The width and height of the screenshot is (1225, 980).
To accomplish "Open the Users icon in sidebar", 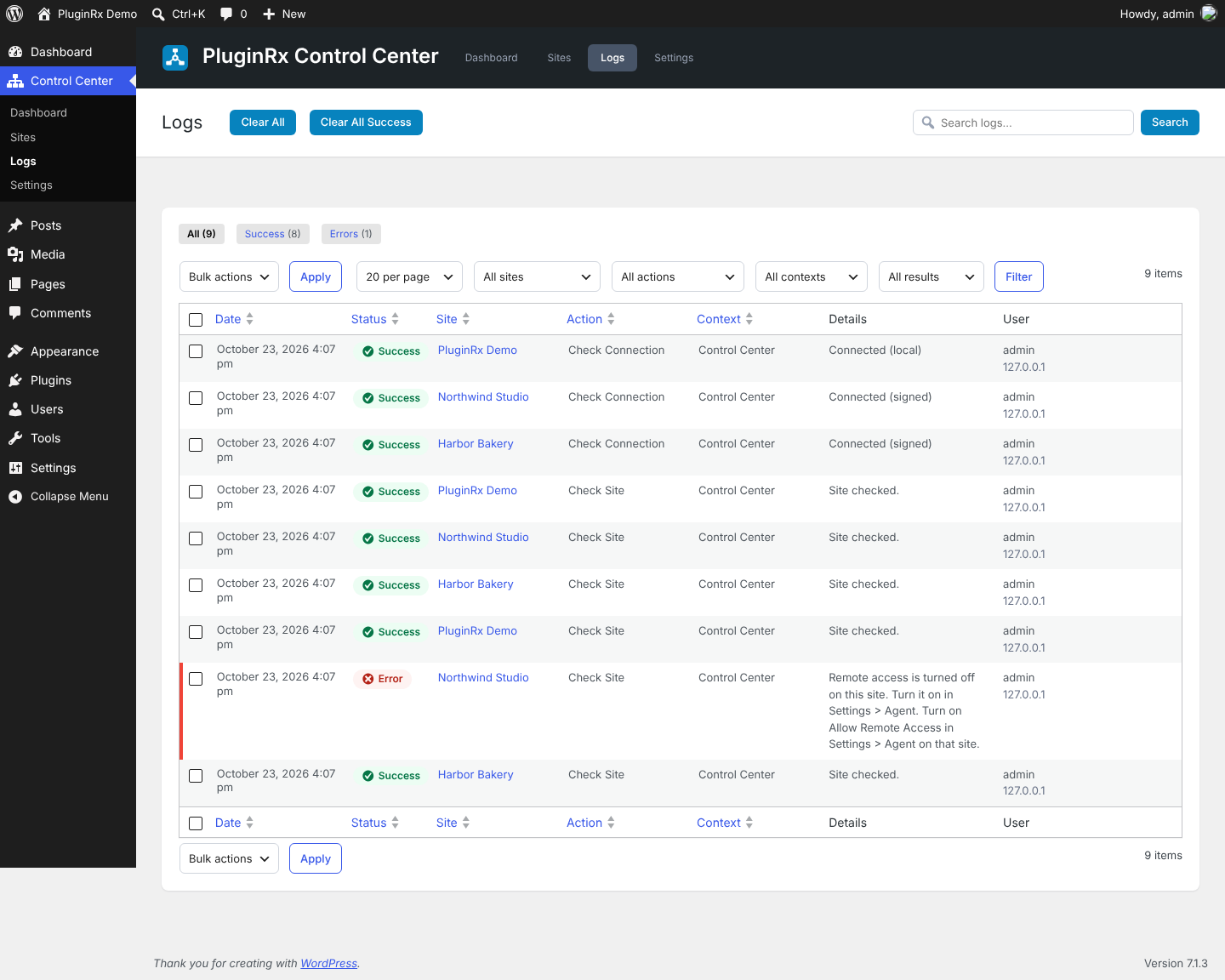I will pos(15,409).
